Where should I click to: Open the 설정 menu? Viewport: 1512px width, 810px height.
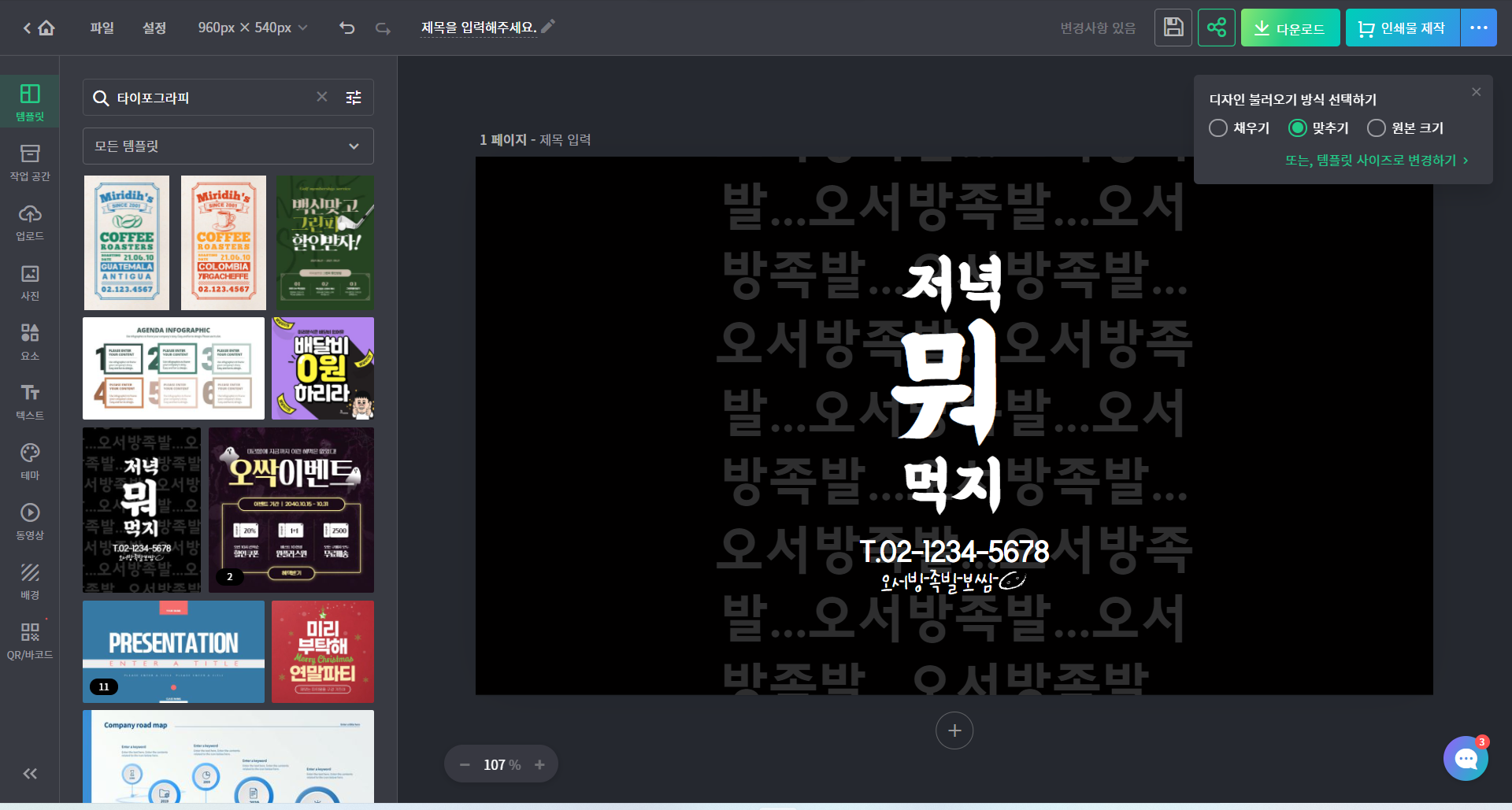coord(154,28)
